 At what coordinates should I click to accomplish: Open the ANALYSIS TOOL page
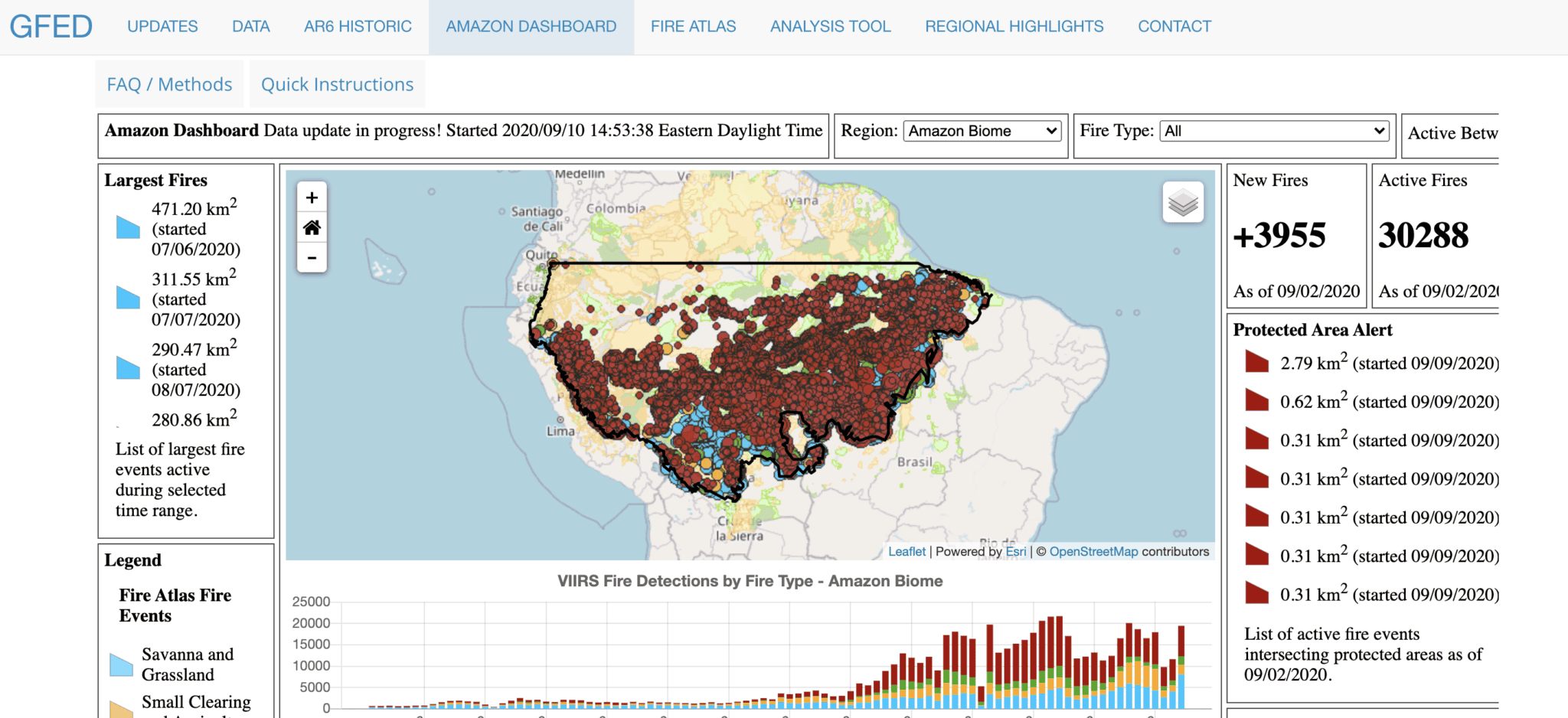pos(830,25)
